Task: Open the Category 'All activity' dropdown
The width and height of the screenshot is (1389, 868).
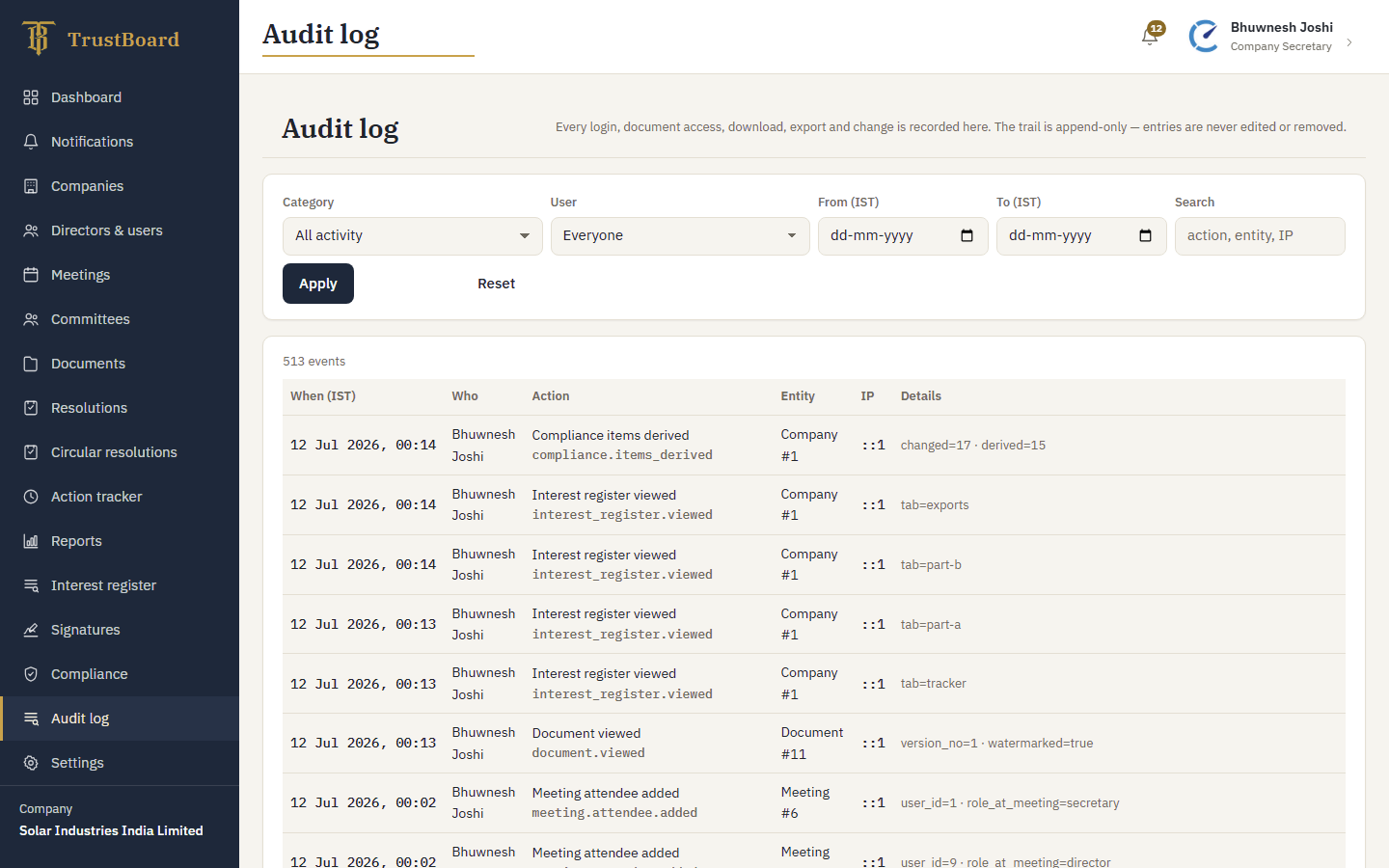Action: pos(413,236)
